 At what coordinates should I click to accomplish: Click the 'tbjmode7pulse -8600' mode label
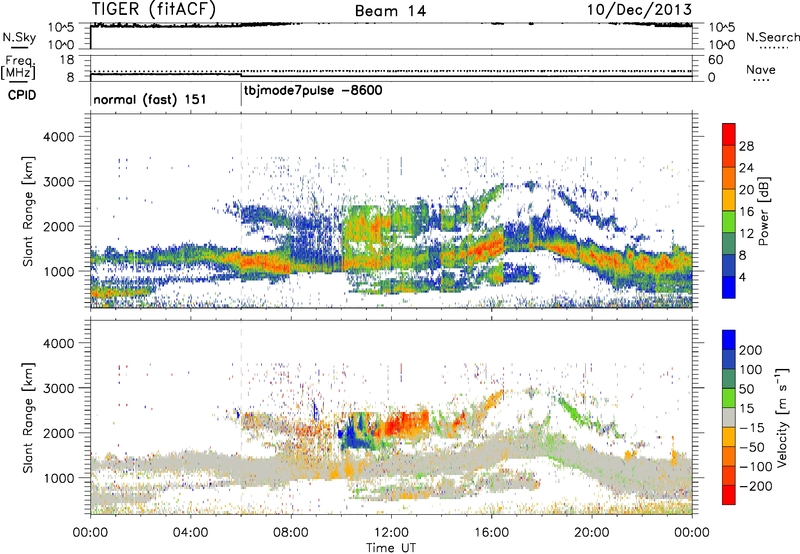click(x=313, y=91)
